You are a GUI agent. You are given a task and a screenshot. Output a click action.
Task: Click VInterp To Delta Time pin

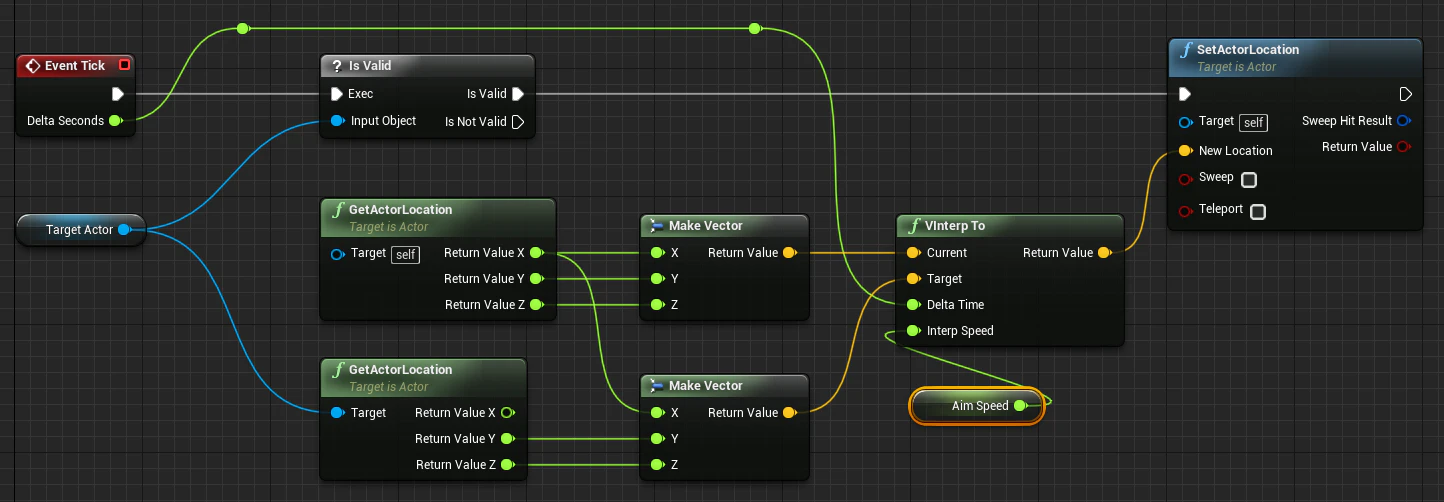912,305
